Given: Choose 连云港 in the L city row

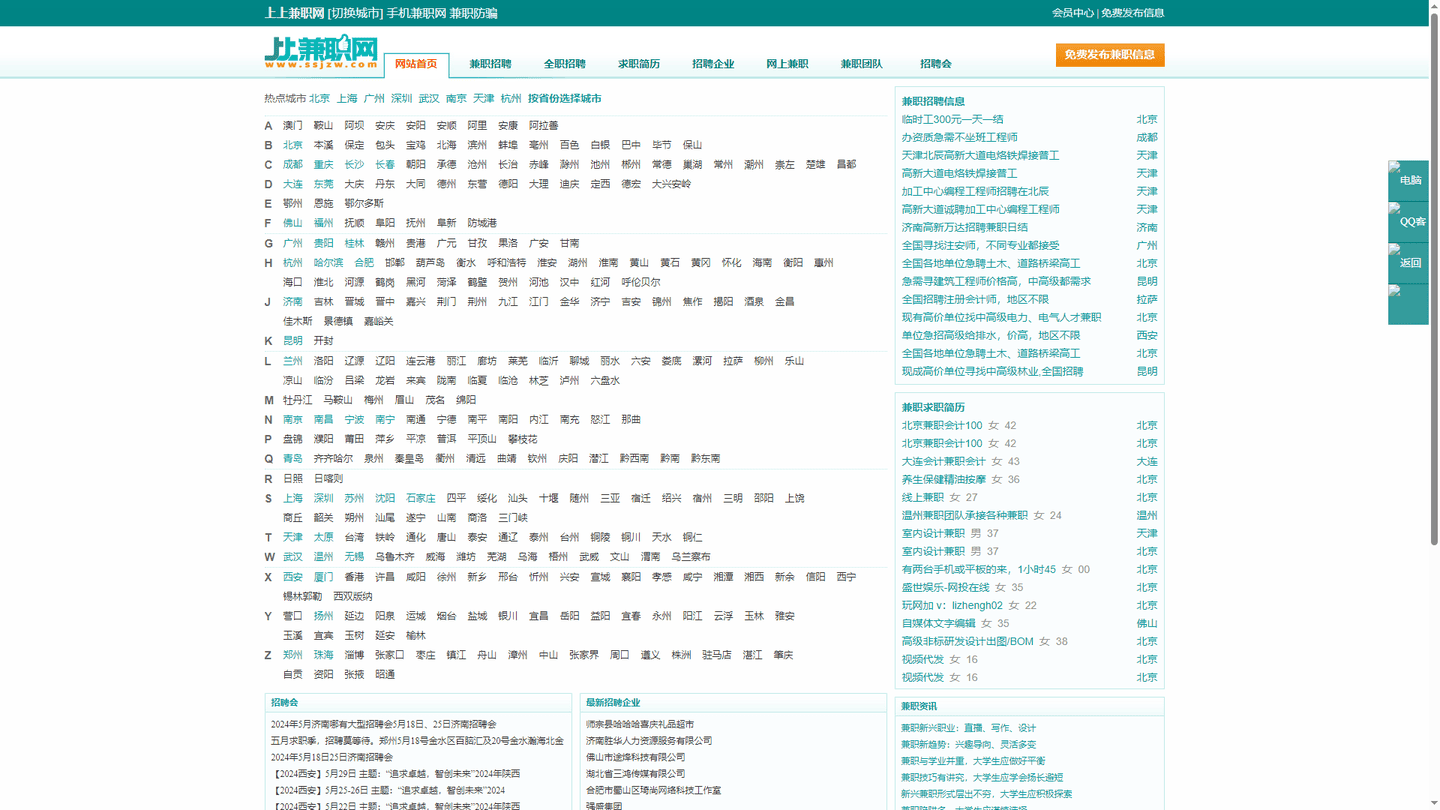Looking at the screenshot, I should click(421, 361).
